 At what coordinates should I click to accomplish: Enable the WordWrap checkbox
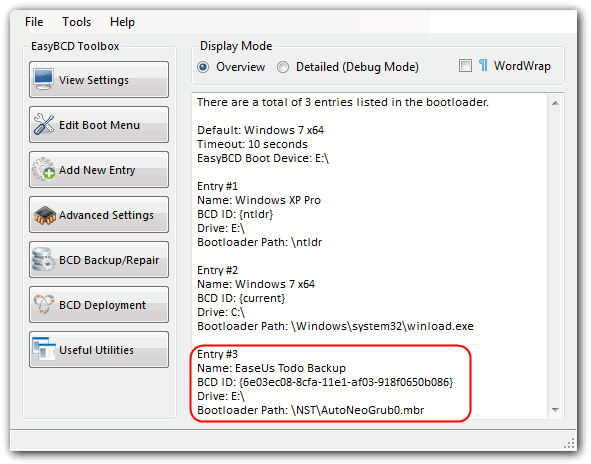[465, 66]
